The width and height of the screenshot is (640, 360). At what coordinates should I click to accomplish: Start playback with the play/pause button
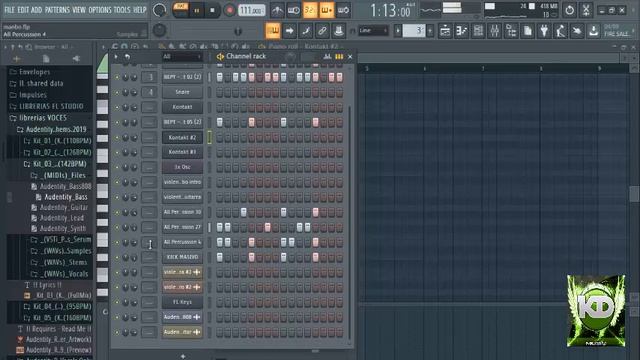click(197, 11)
